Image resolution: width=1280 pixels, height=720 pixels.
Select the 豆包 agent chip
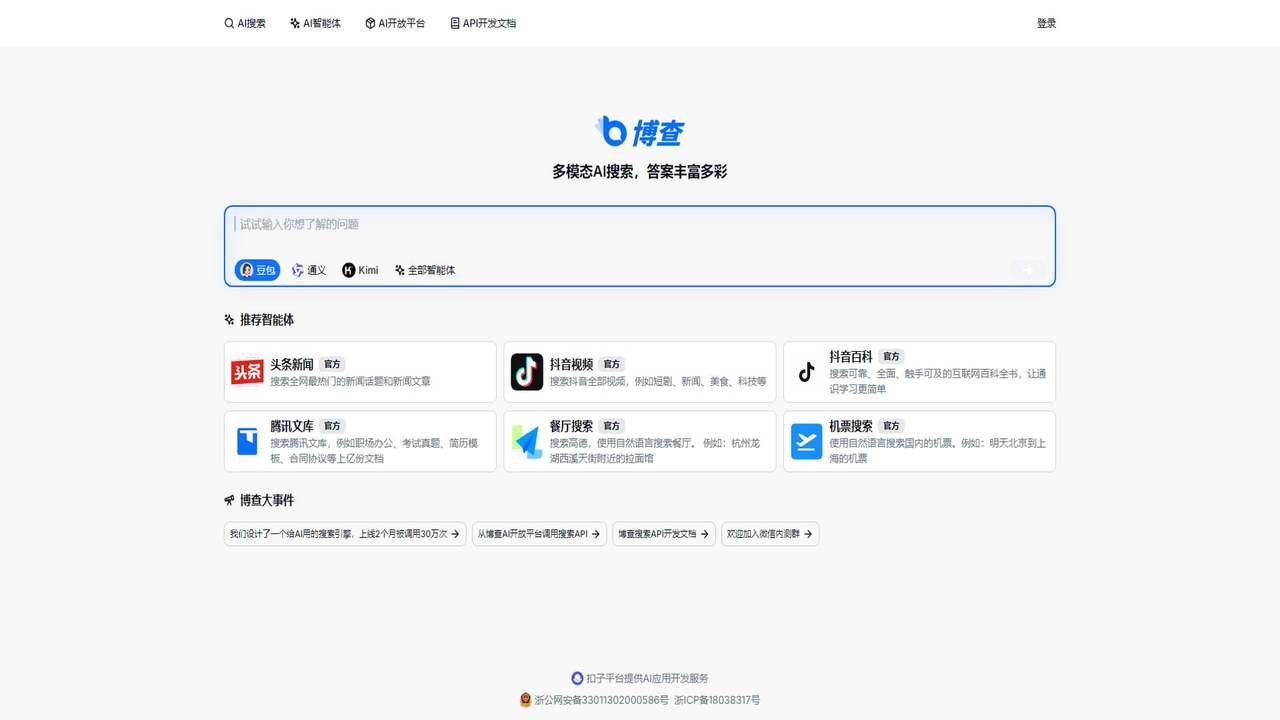coord(257,270)
